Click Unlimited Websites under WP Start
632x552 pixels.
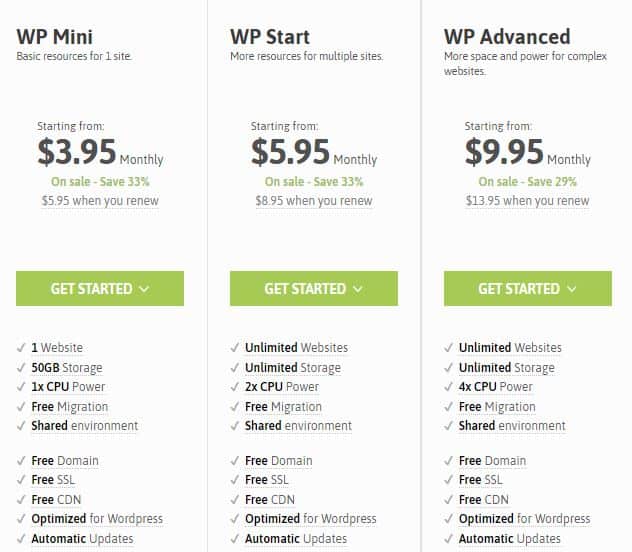pos(296,347)
